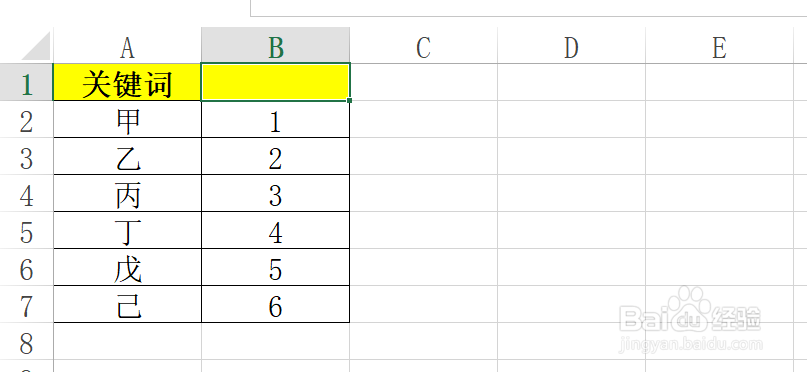Click the cell with value 6
The image size is (807, 372).
(275, 304)
